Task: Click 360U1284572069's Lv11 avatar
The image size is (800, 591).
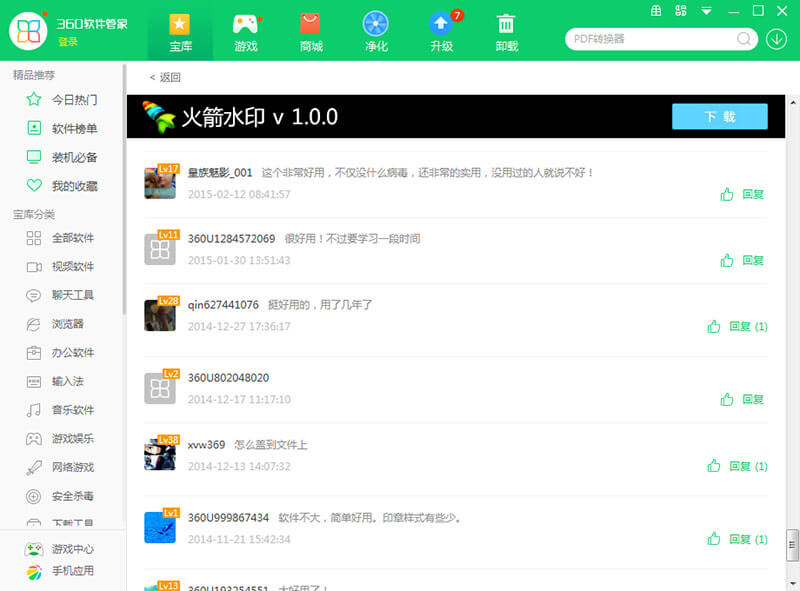Action: pyautogui.click(x=160, y=249)
